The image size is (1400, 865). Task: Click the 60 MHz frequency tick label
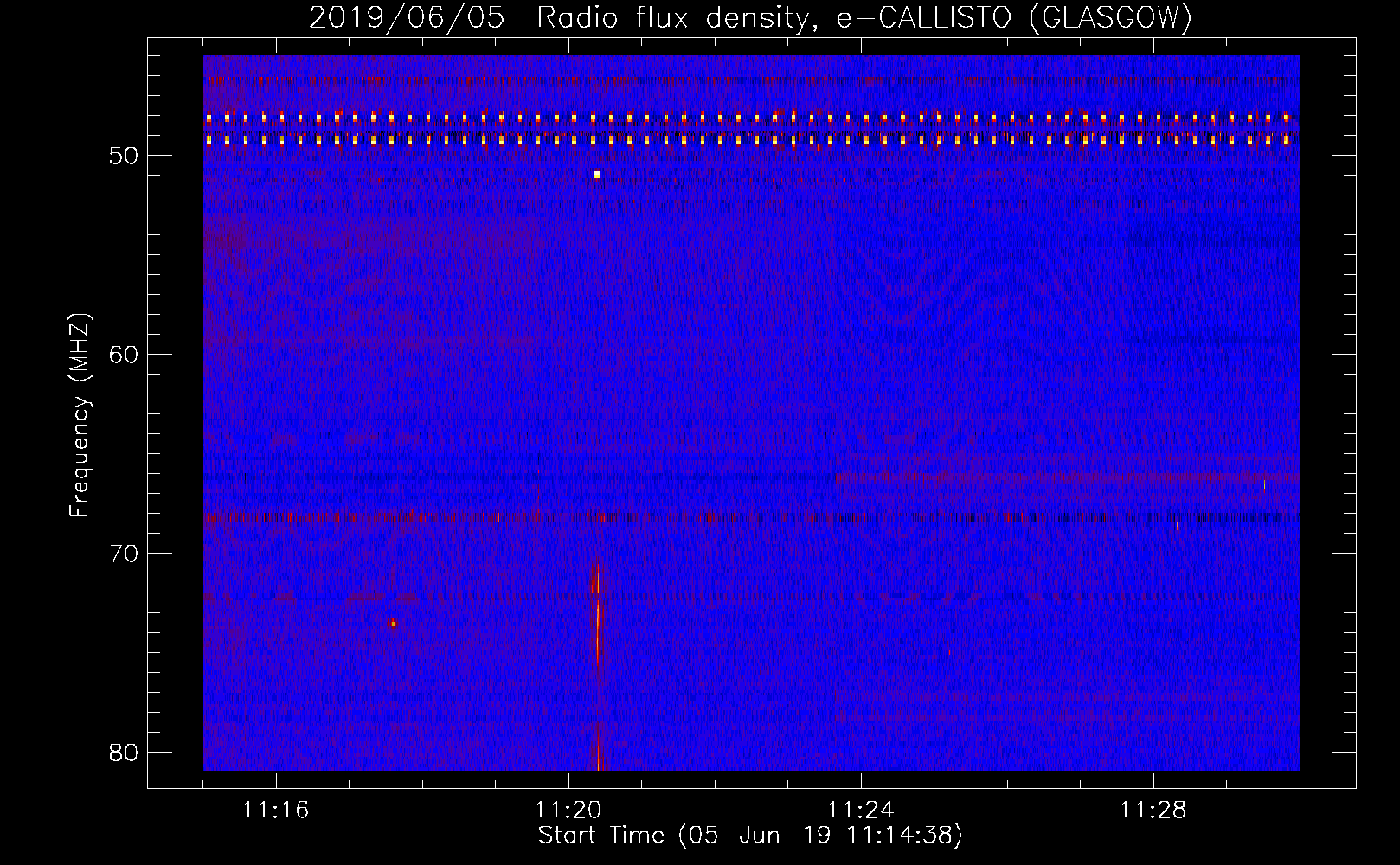point(124,355)
